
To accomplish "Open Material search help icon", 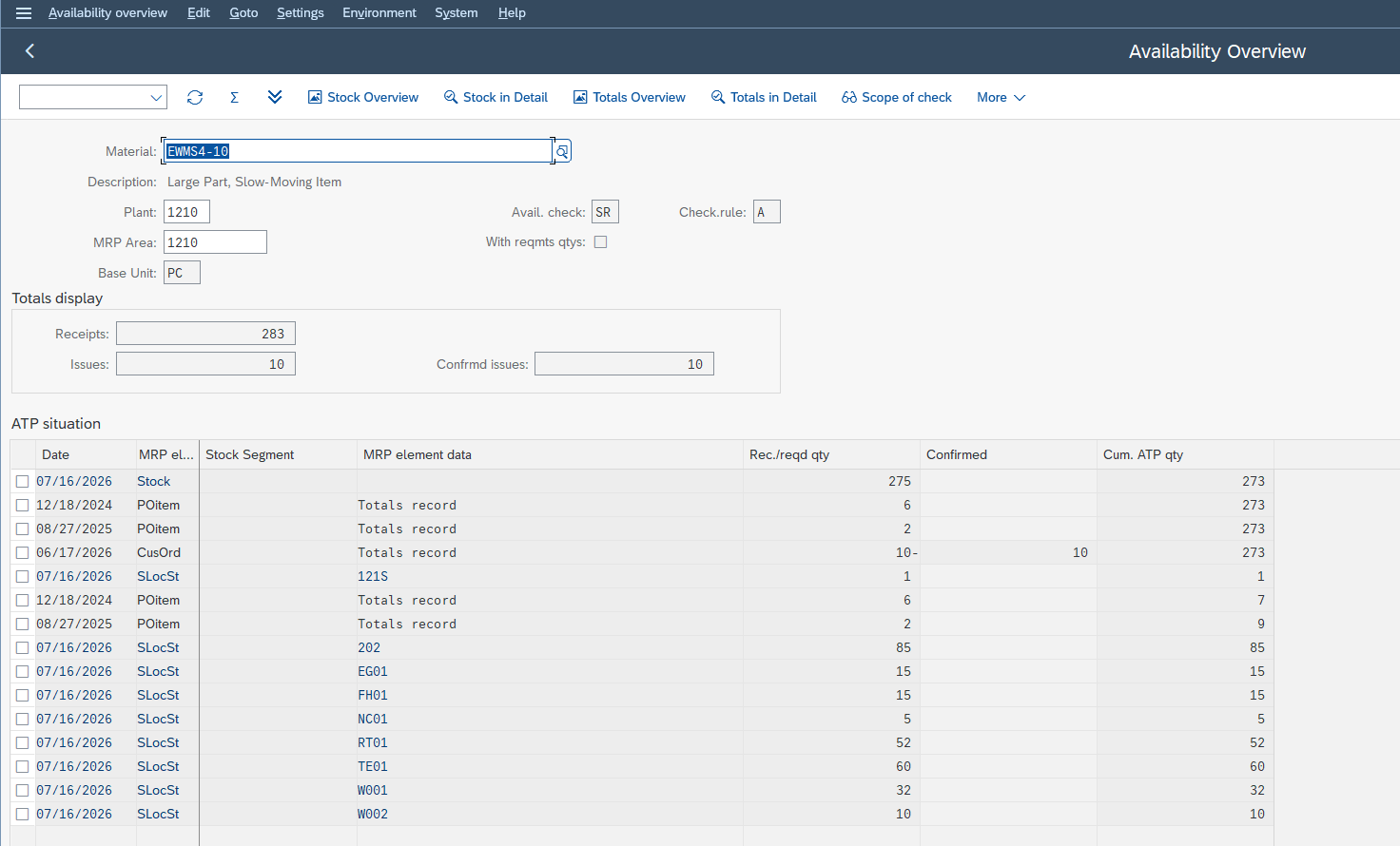I will tap(562, 151).
